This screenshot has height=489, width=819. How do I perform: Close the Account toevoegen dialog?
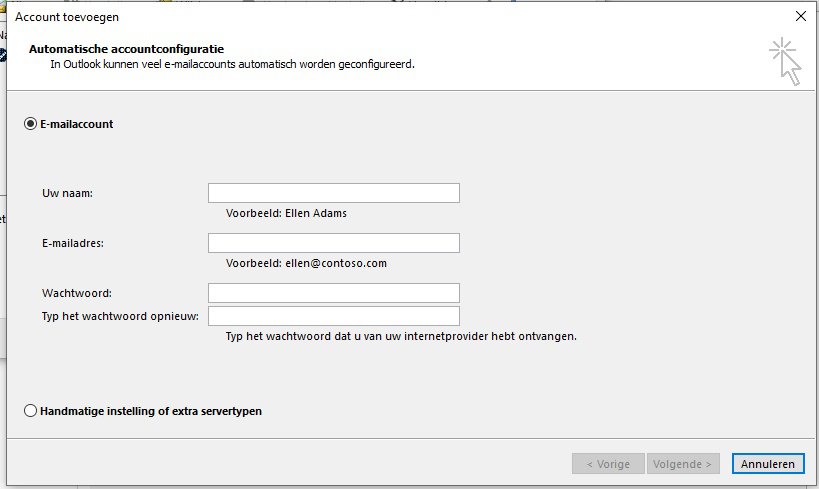pos(800,16)
